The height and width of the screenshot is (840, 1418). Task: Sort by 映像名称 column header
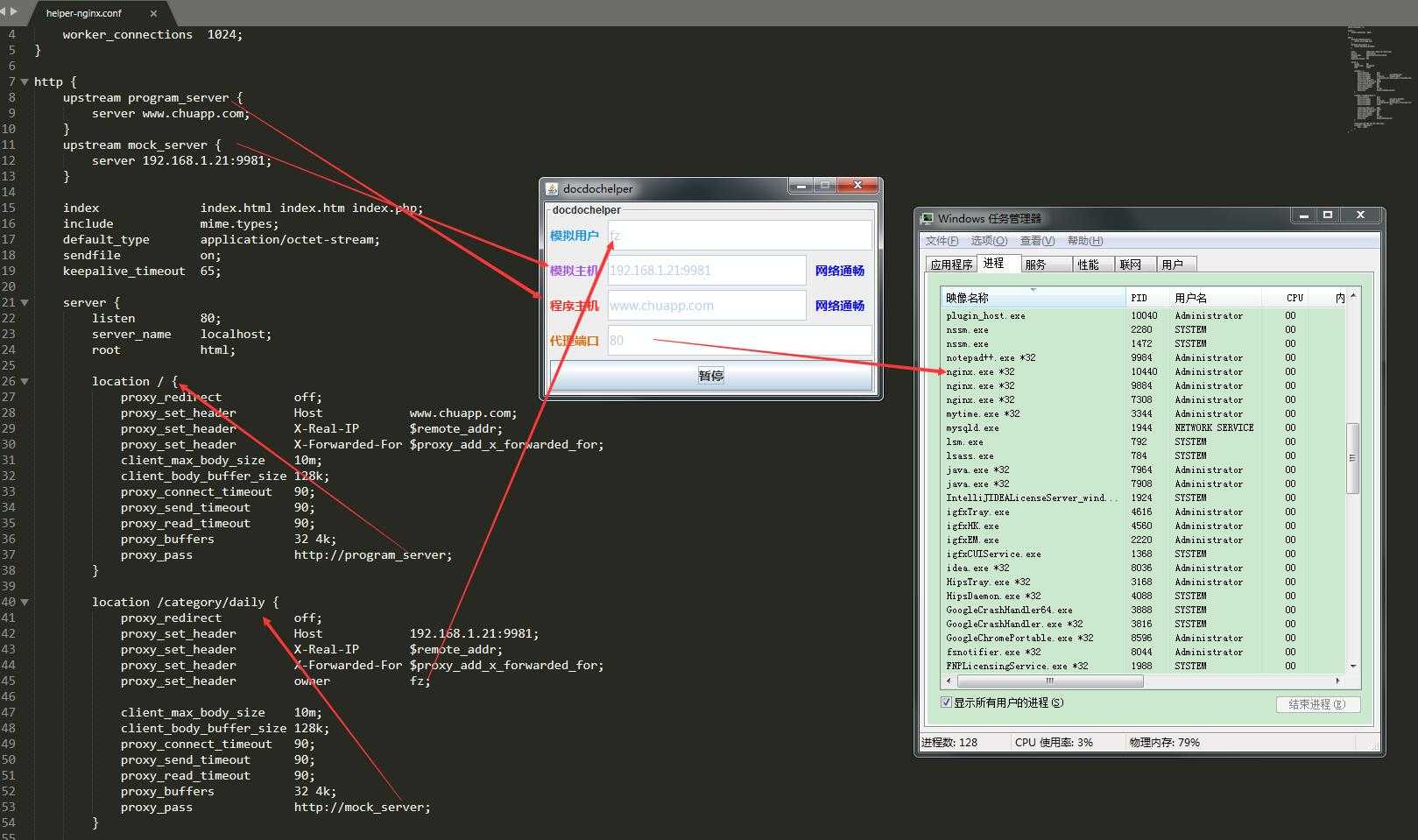pyautogui.click(x=1034, y=298)
